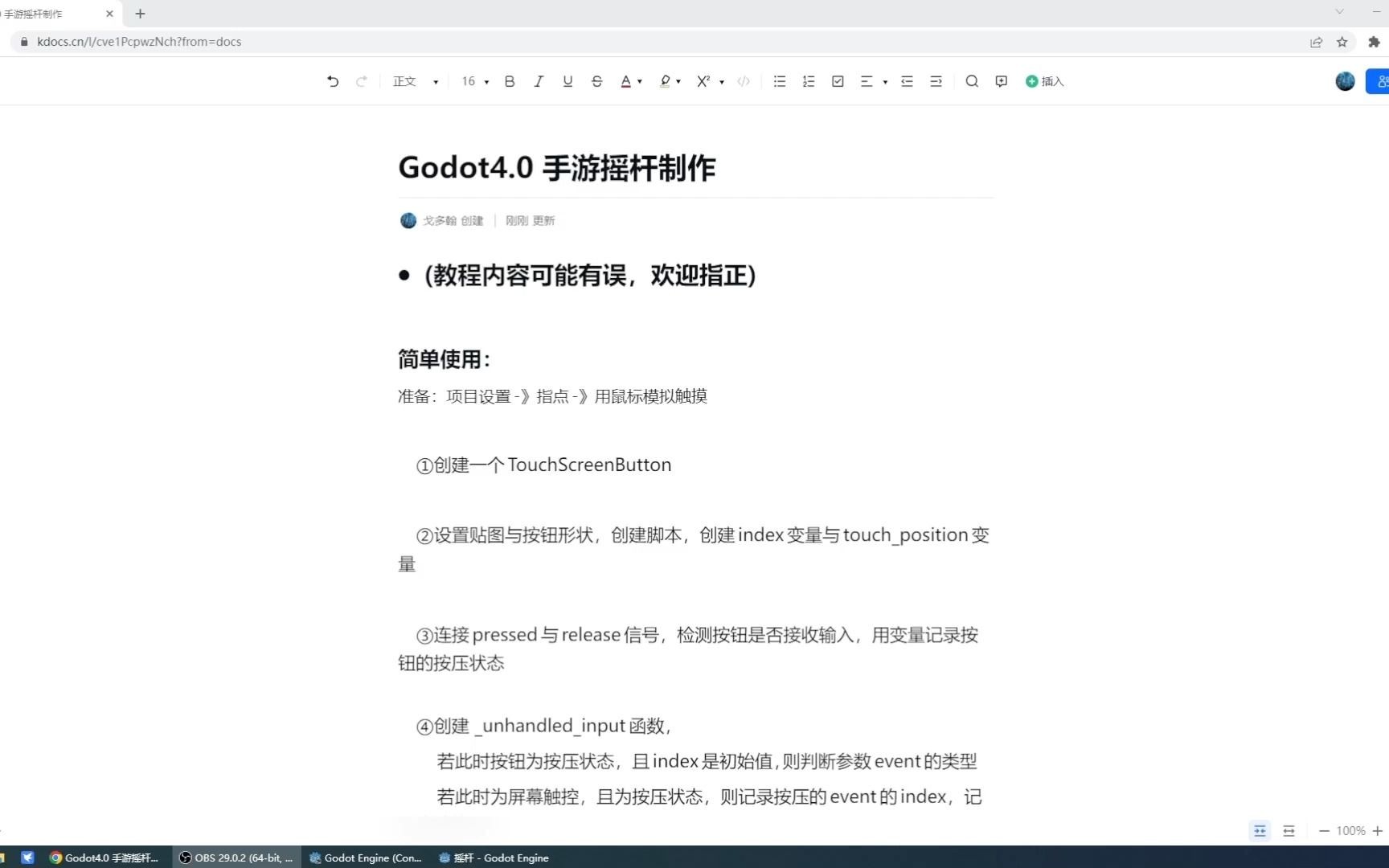Expand the highlight color dropdown arrow
Image resolution: width=1389 pixels, height=868 pixels.
678,82
